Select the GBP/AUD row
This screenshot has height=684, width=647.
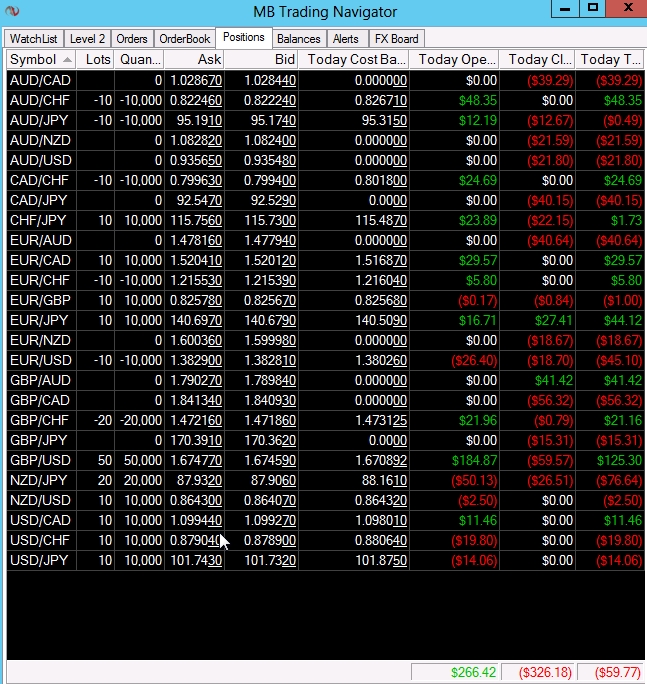pos(325,380)
